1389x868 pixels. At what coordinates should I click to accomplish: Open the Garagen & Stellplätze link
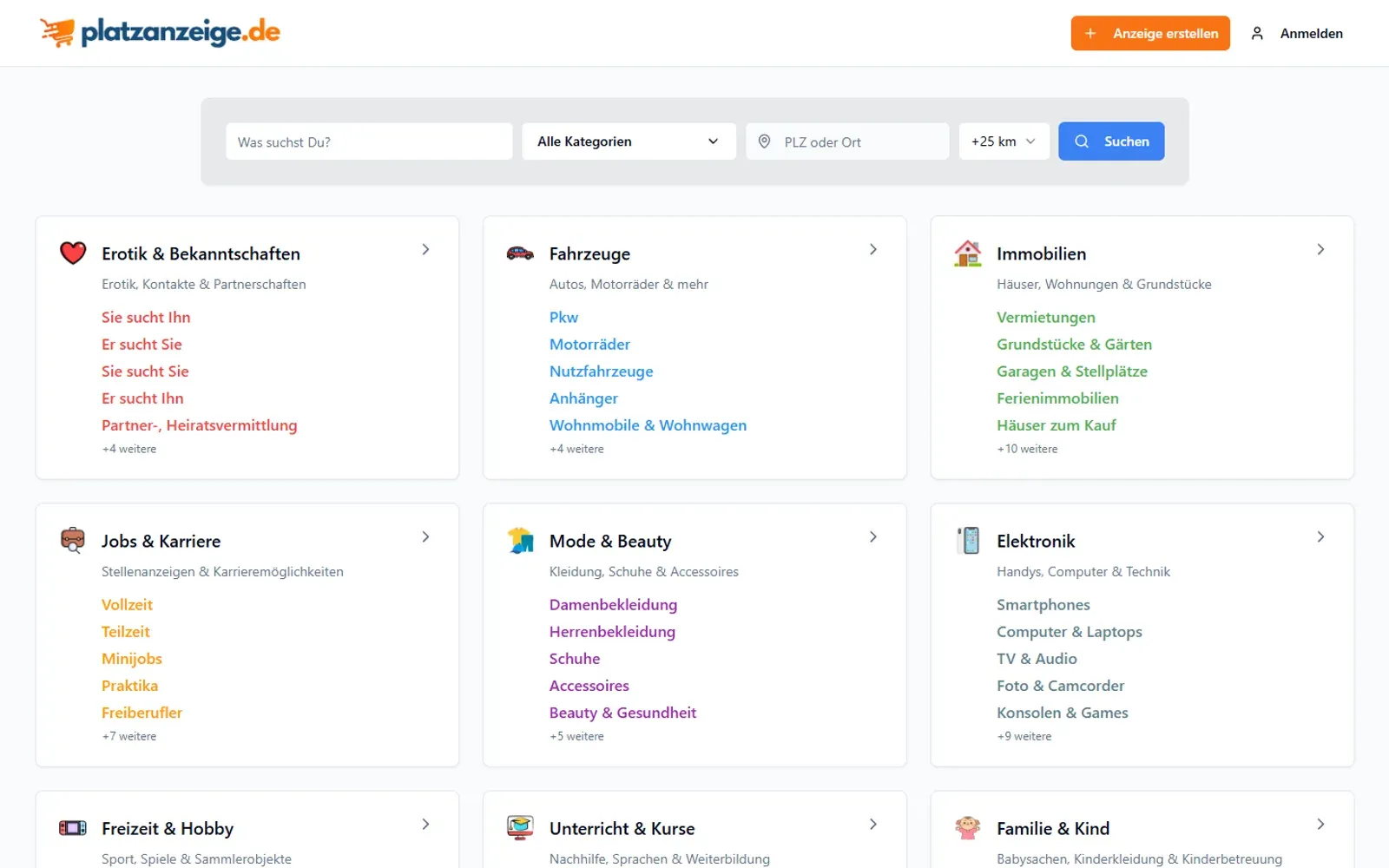pos(1072,372)
